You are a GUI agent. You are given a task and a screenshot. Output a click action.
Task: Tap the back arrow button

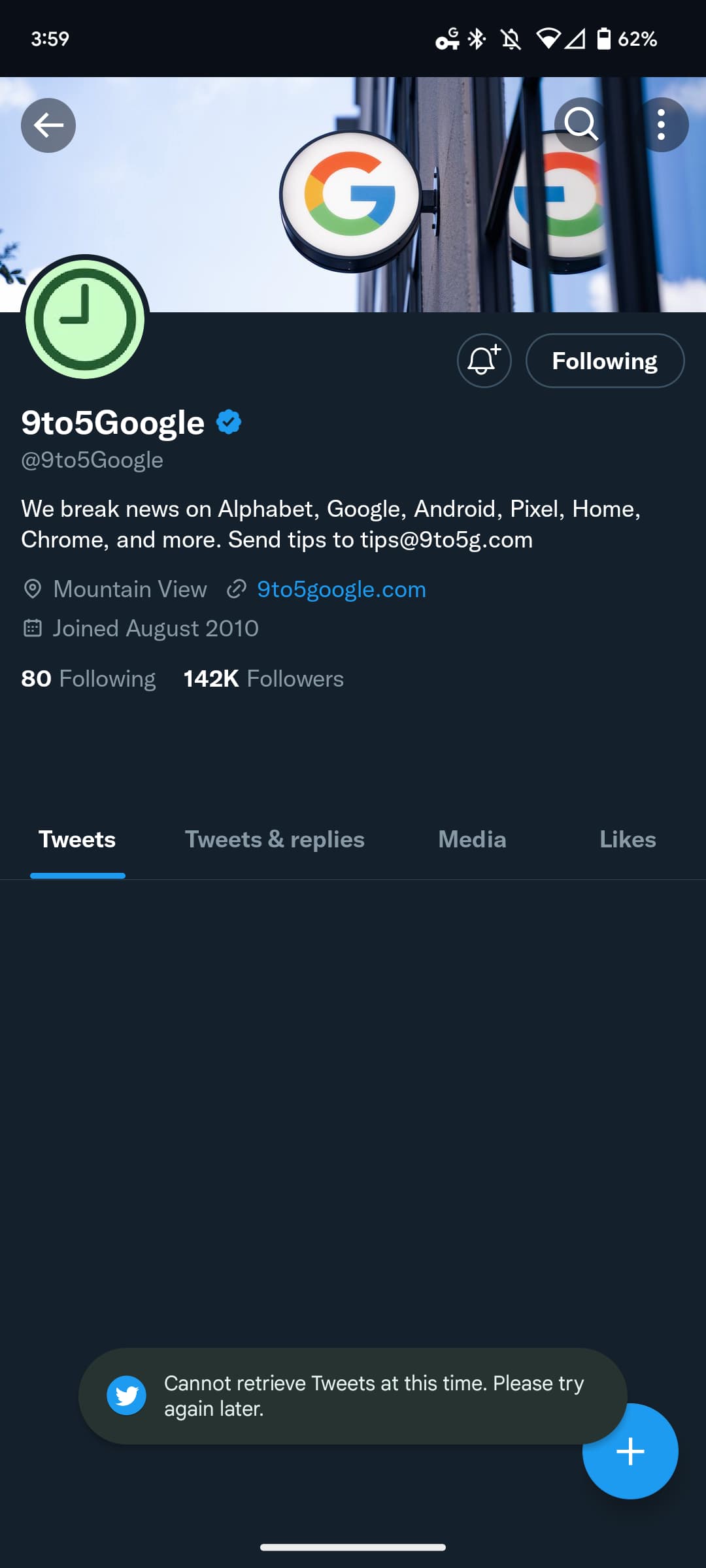[x=48, y=125]
